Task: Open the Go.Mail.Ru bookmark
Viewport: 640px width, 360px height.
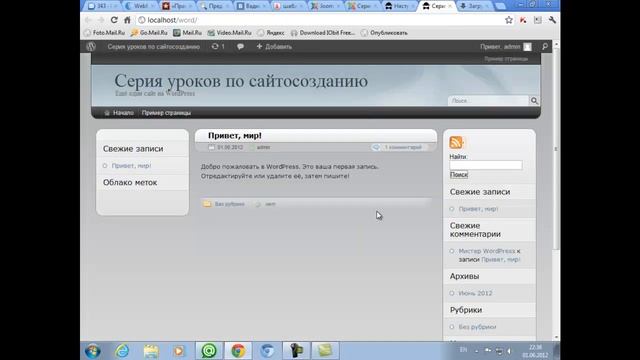Action: [149, 33]
